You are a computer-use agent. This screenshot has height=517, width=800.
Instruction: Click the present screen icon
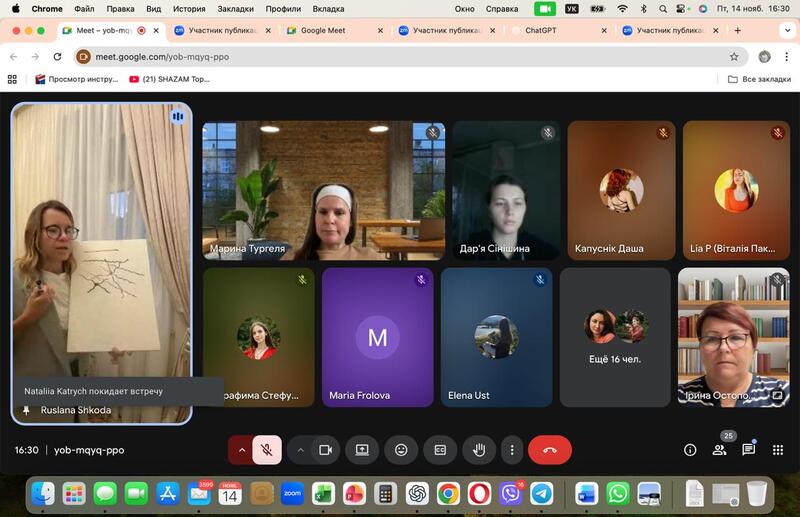362,450
